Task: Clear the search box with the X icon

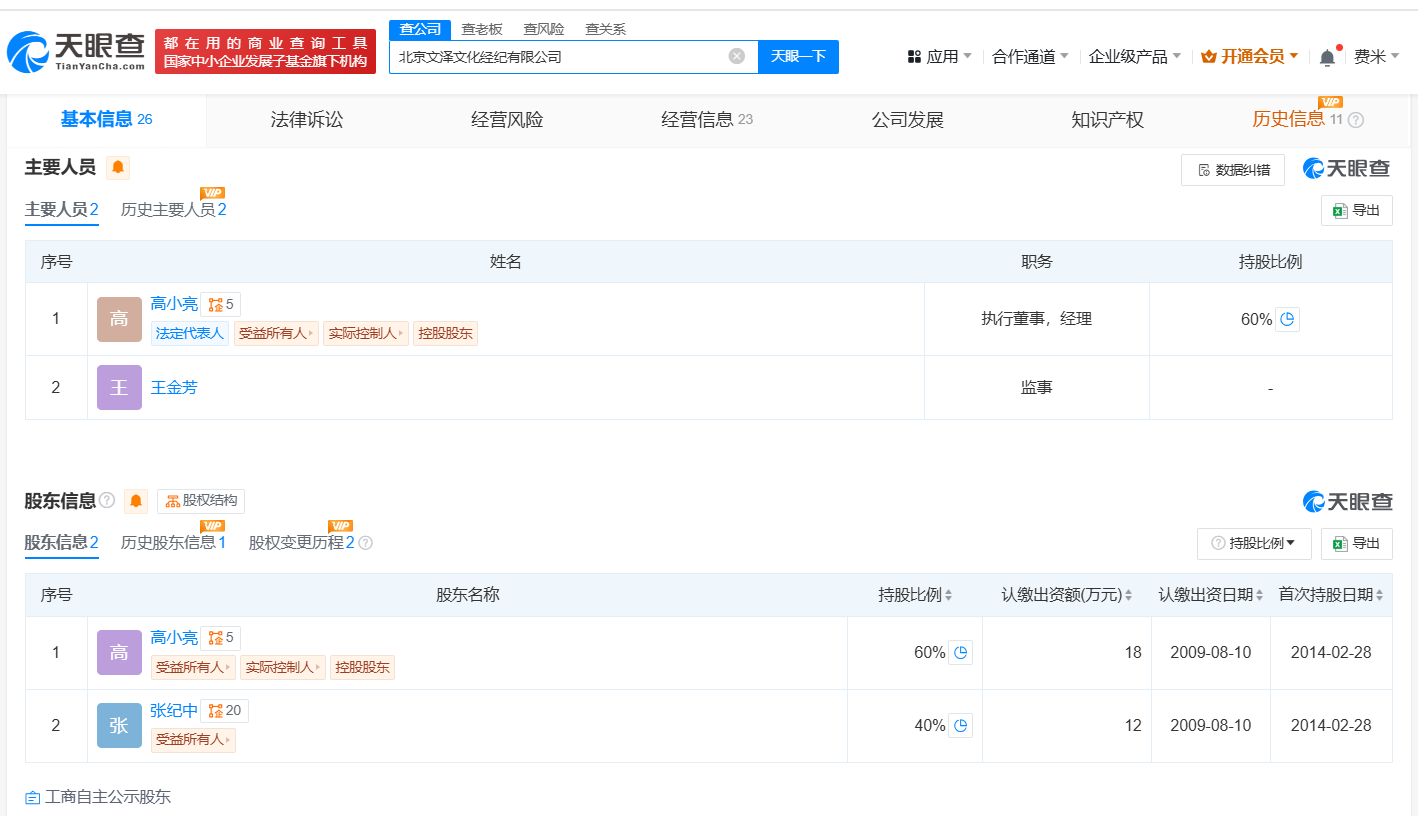Action: pos(737,56)
